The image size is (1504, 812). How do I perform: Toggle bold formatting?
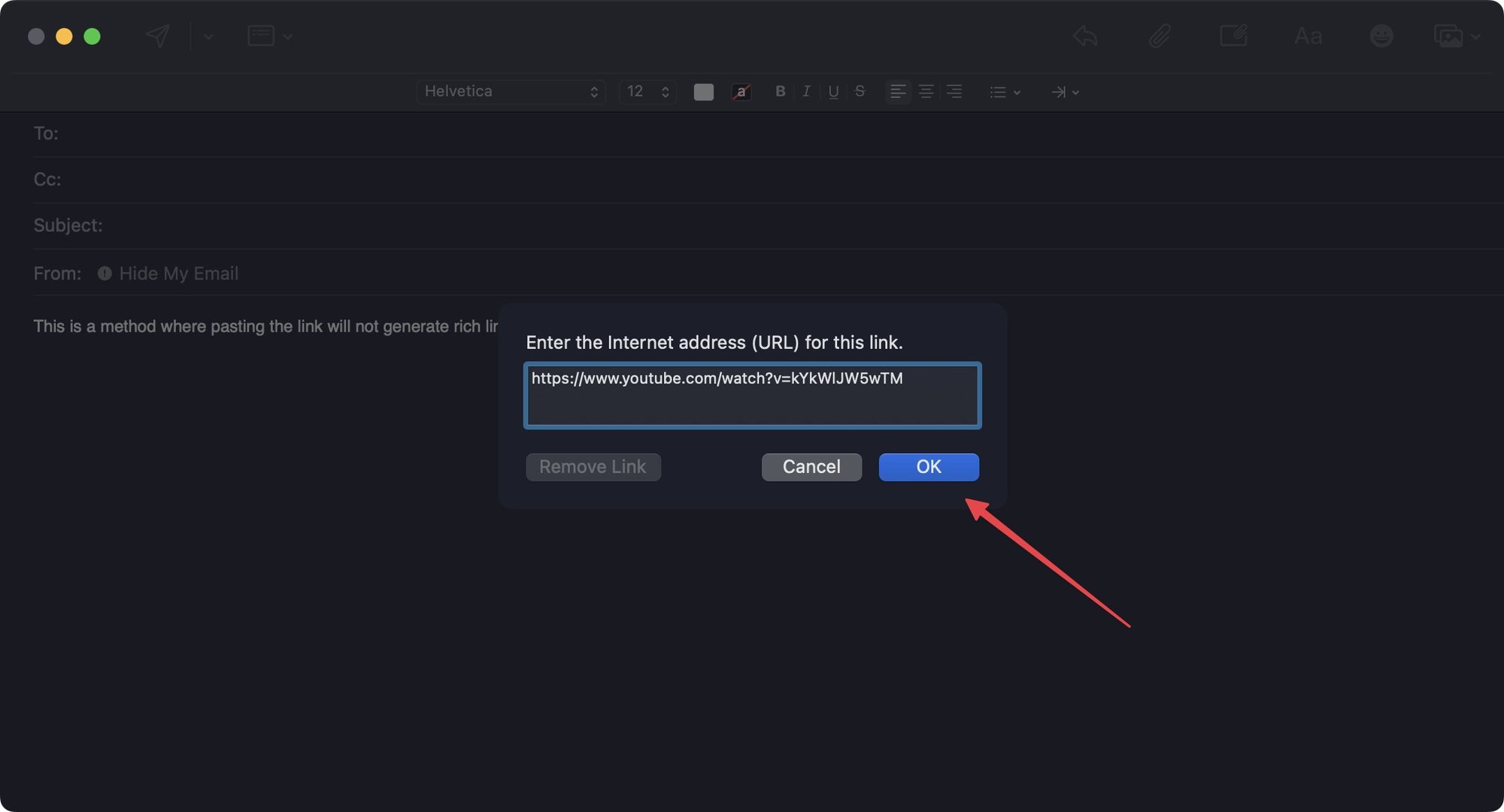click(x=780, y=91)
